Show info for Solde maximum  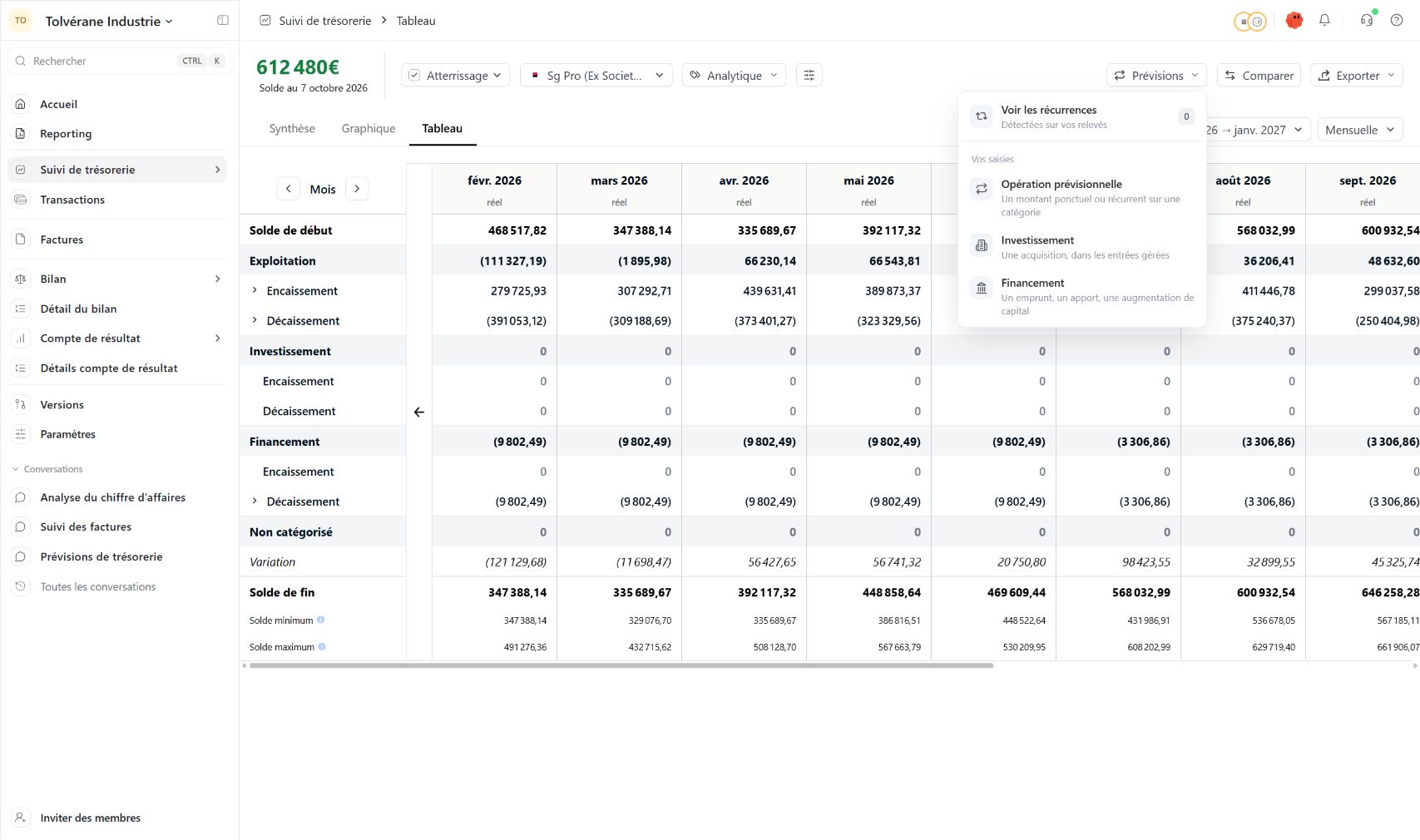pos(322,647)
